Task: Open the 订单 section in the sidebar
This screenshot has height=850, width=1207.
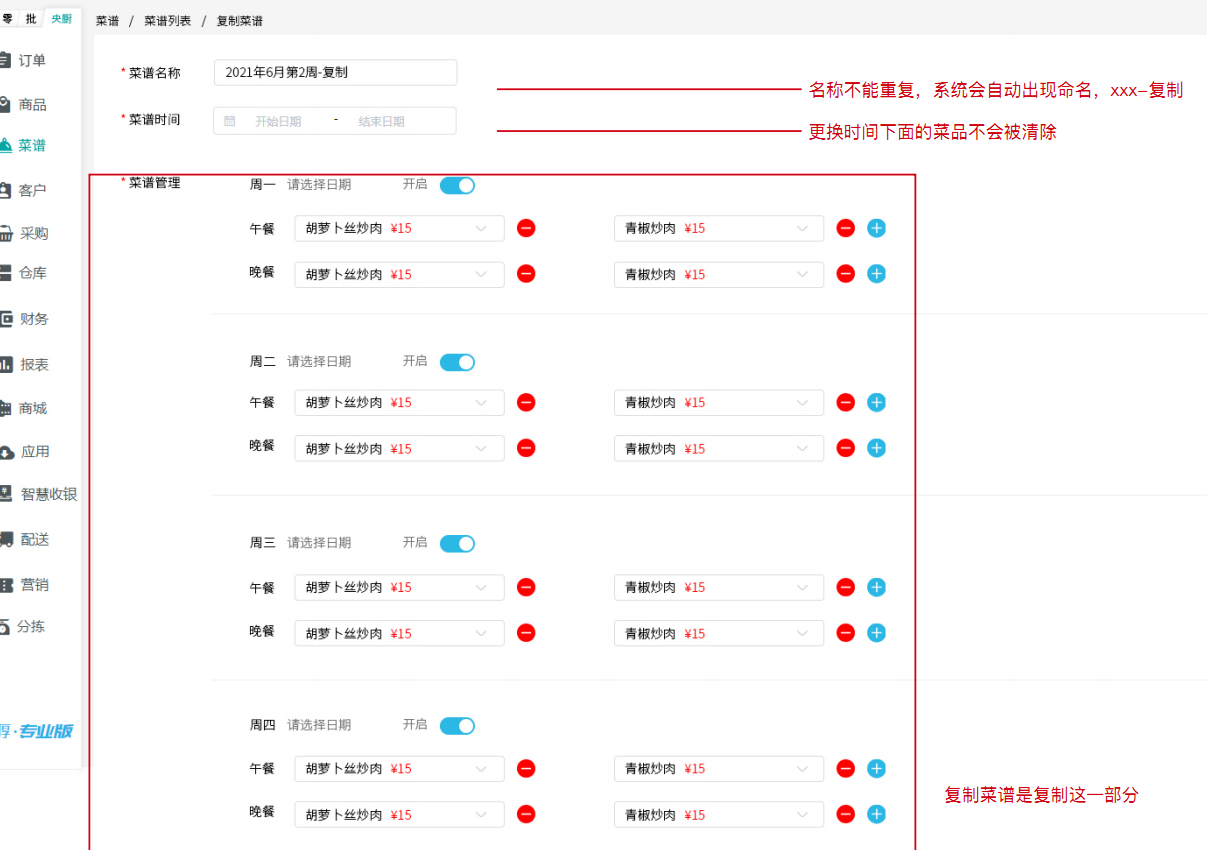Action: point(32,60)
